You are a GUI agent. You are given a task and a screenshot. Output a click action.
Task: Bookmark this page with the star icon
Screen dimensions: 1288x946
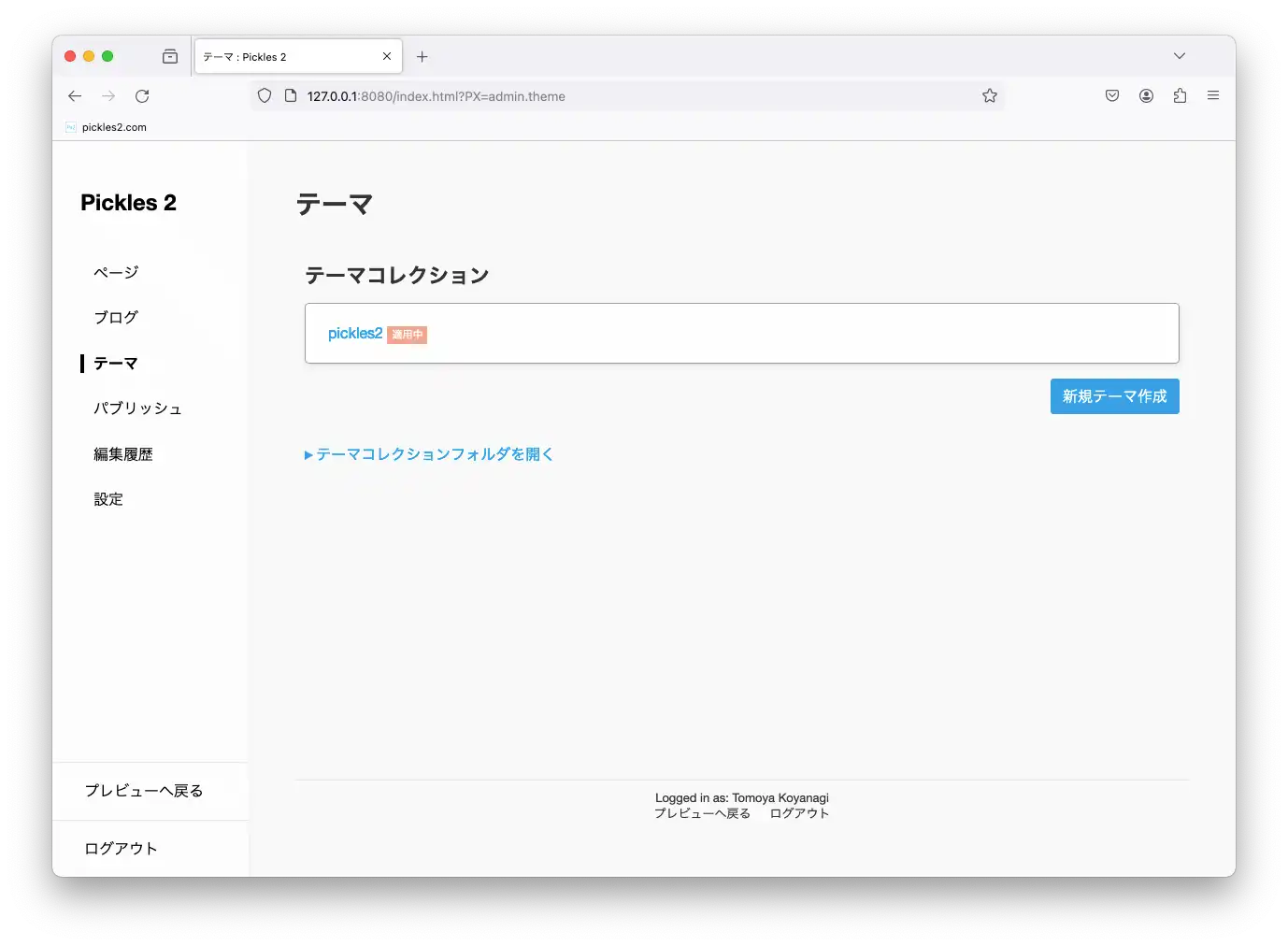click(990, 96)
